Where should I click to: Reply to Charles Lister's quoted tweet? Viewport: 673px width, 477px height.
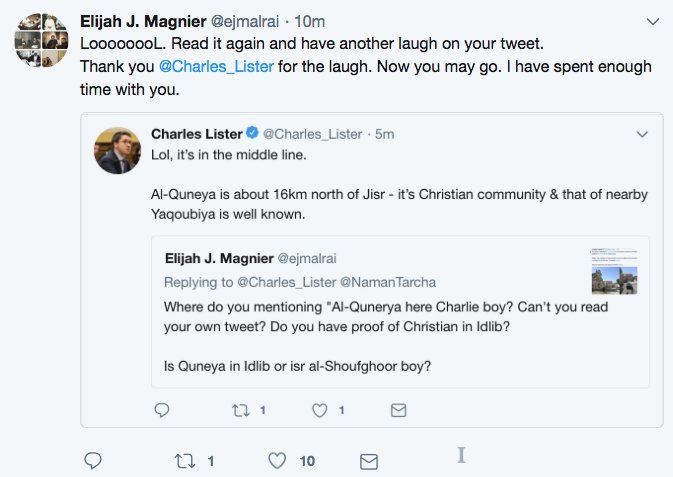pos(162,410)
